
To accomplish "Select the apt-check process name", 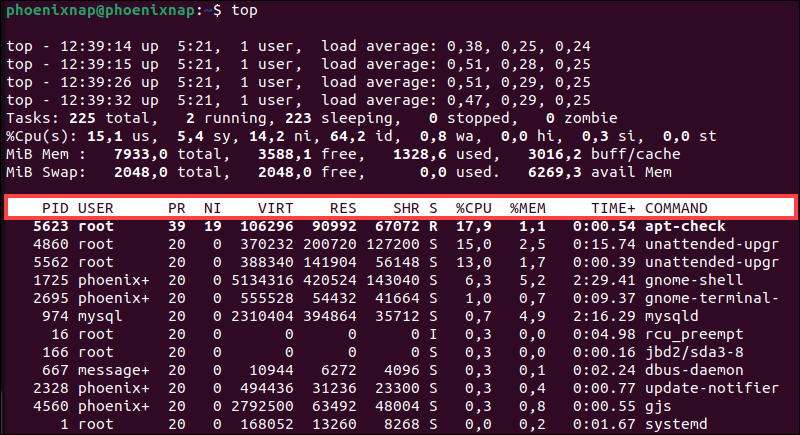I will click(685, 226).
